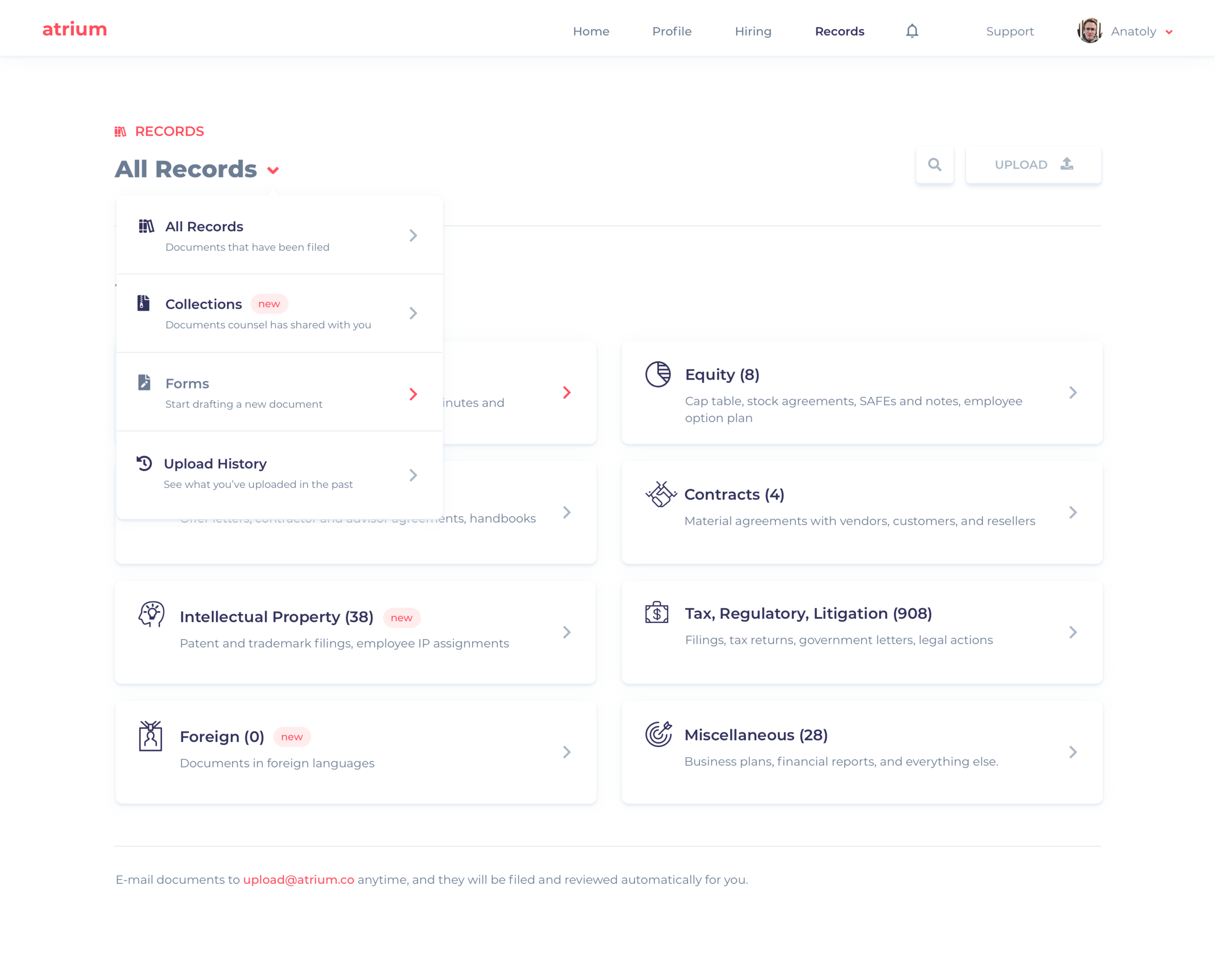
Task: Click the Intellectual Property lightbulb head icon
Action: point(151,614)
